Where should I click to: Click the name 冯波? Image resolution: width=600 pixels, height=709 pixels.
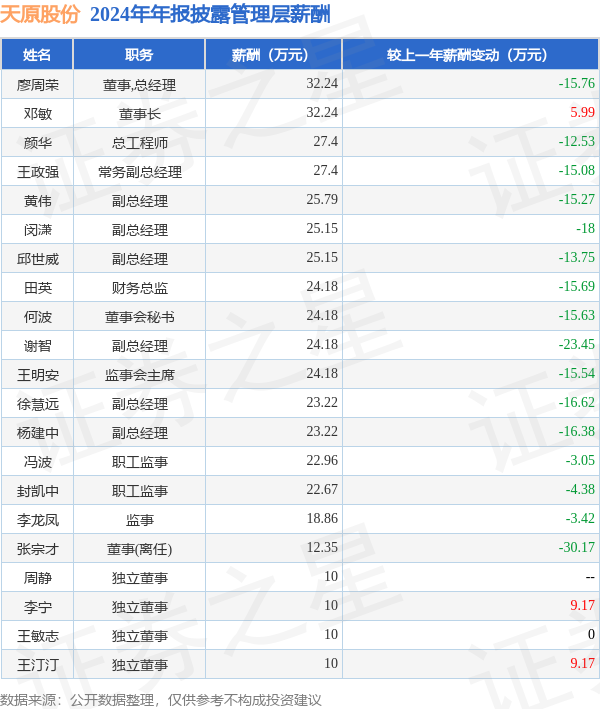tap(38, 461)
